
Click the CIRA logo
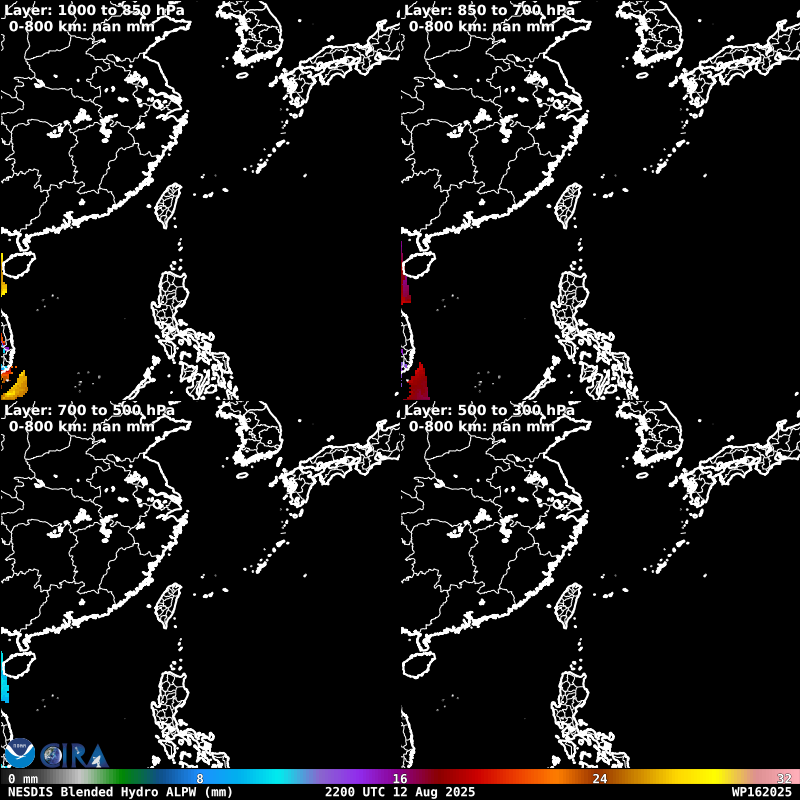pos(74,756)
